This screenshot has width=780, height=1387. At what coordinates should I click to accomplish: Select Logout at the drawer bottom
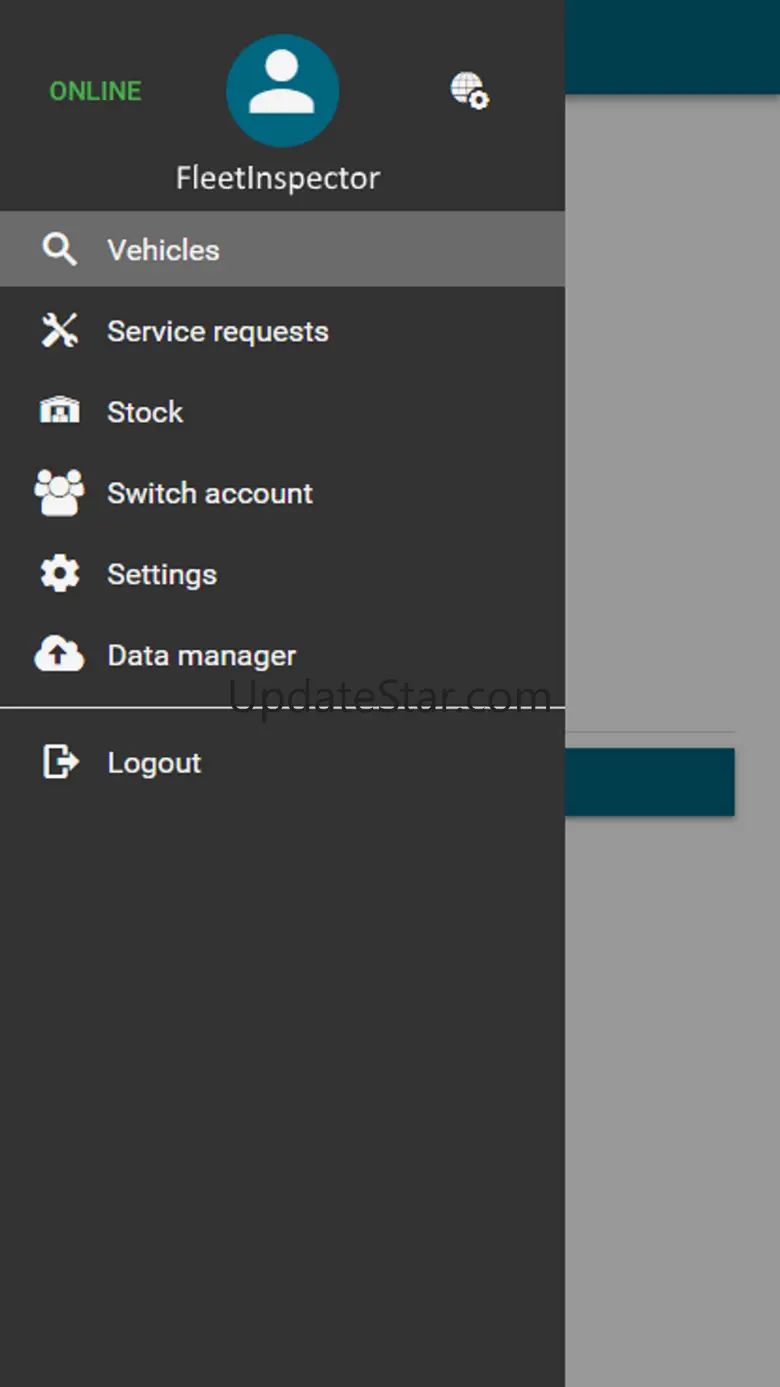pos(282,762)
